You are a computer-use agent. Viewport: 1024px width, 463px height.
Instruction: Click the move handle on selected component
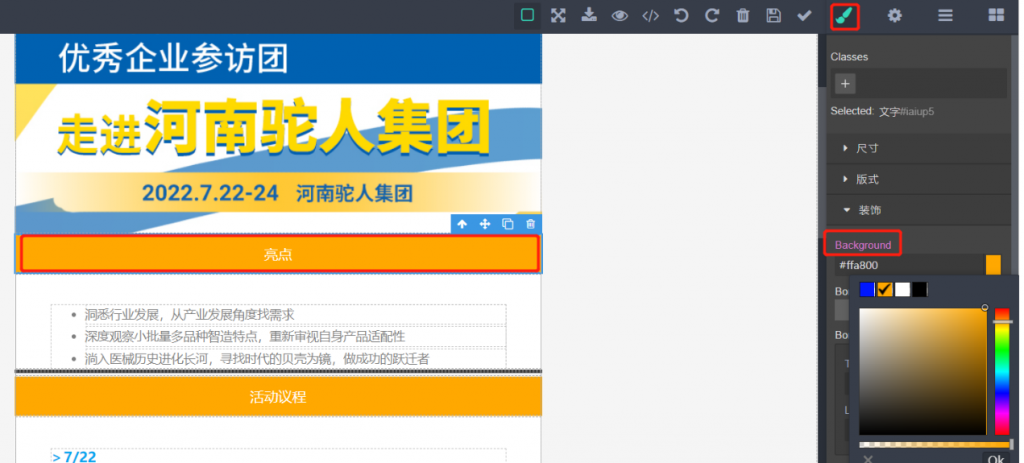[485, 224]
